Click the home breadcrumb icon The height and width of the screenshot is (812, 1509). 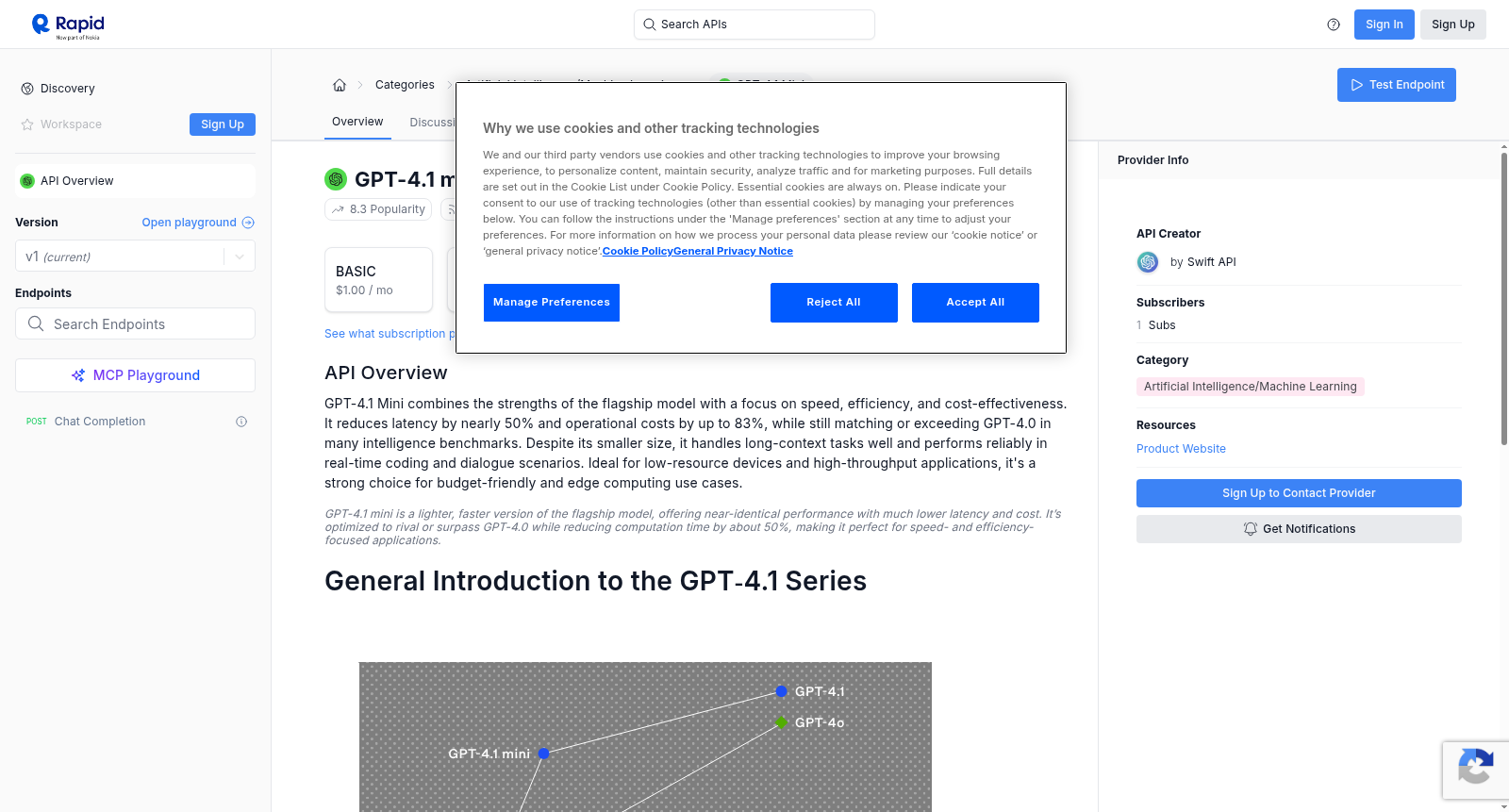click(340, 85)
